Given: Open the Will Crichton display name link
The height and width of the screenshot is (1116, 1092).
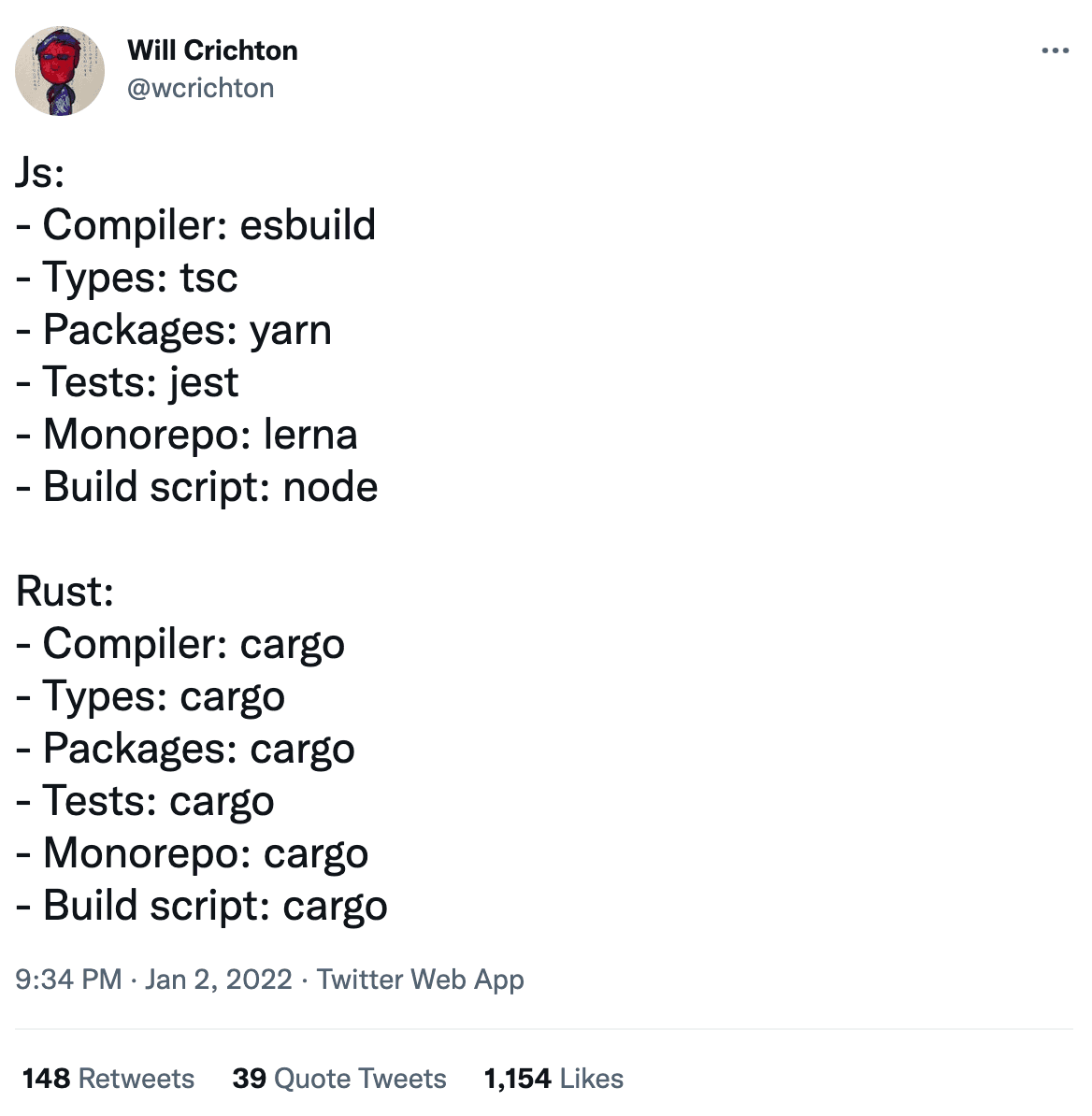Looking at the screenshot, I should tap(212, 50).
